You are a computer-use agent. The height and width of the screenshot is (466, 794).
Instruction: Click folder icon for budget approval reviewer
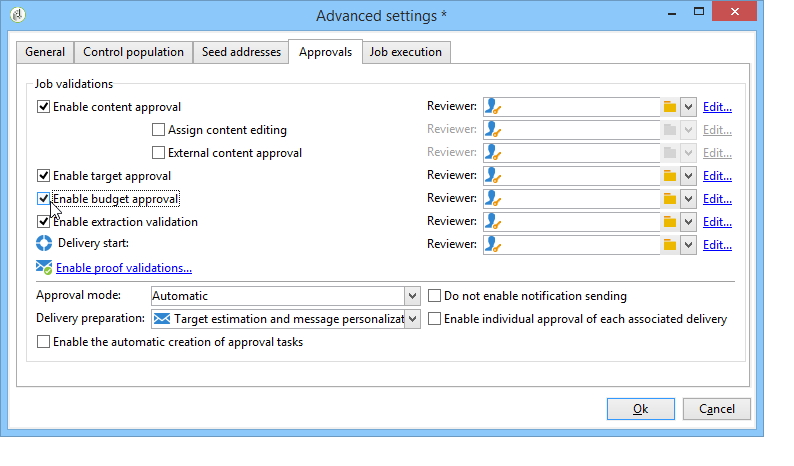[x=670, y=199]
